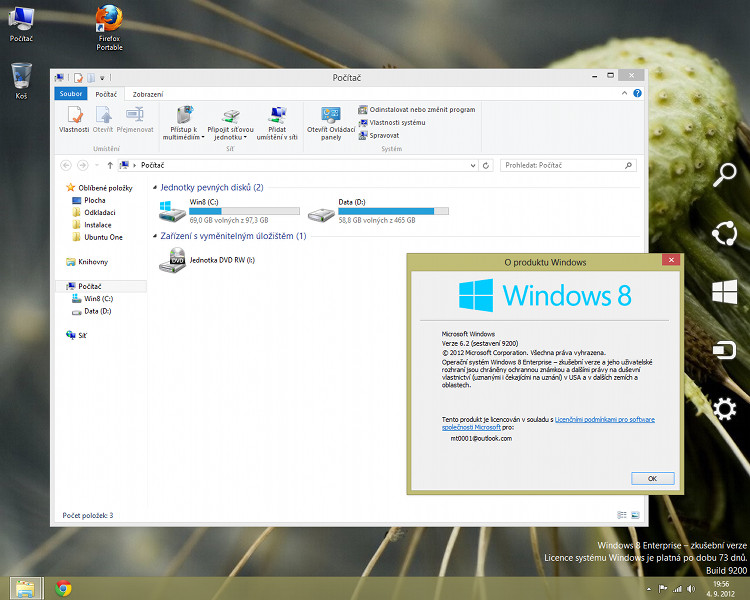
Task: Select Data (D:) in navigation tree
Action: click(91, 311)
